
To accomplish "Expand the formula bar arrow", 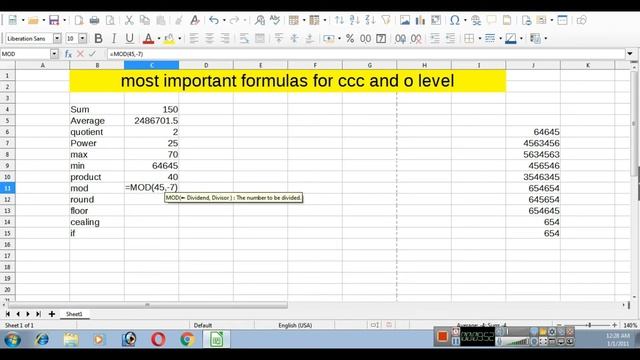I will [630, 54].
